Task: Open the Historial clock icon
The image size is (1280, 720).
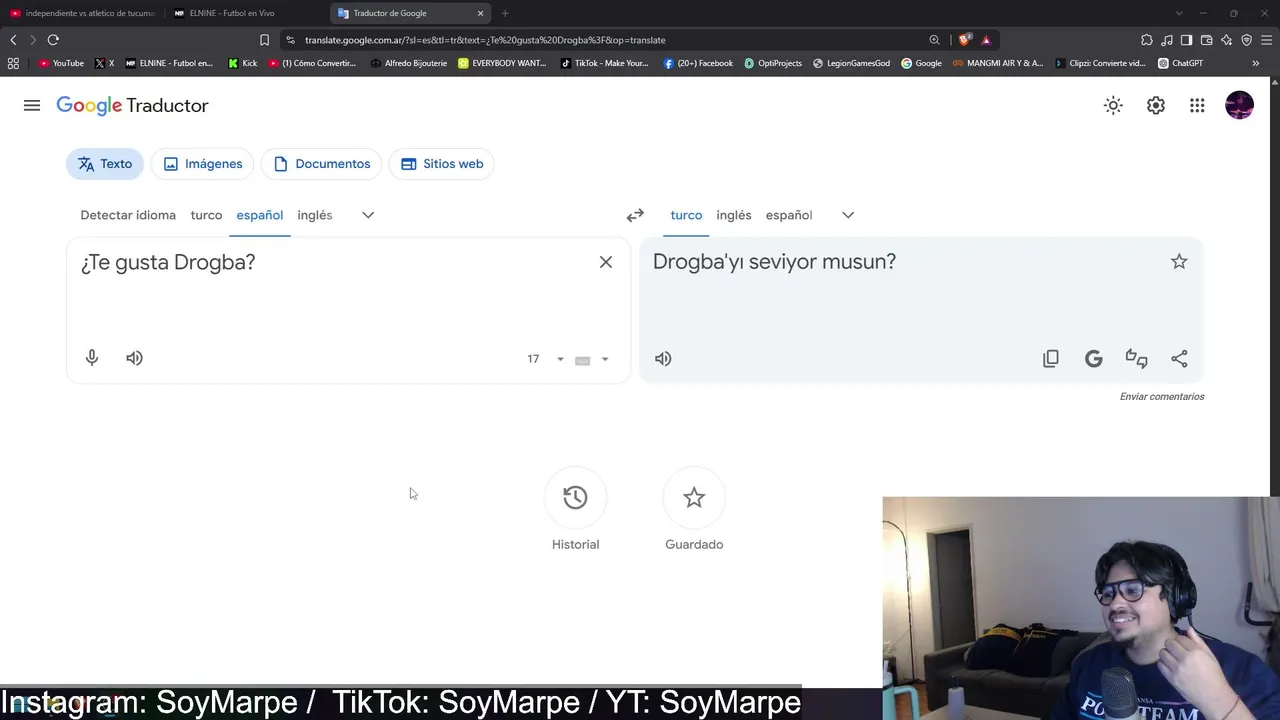Action: point(575,498)
